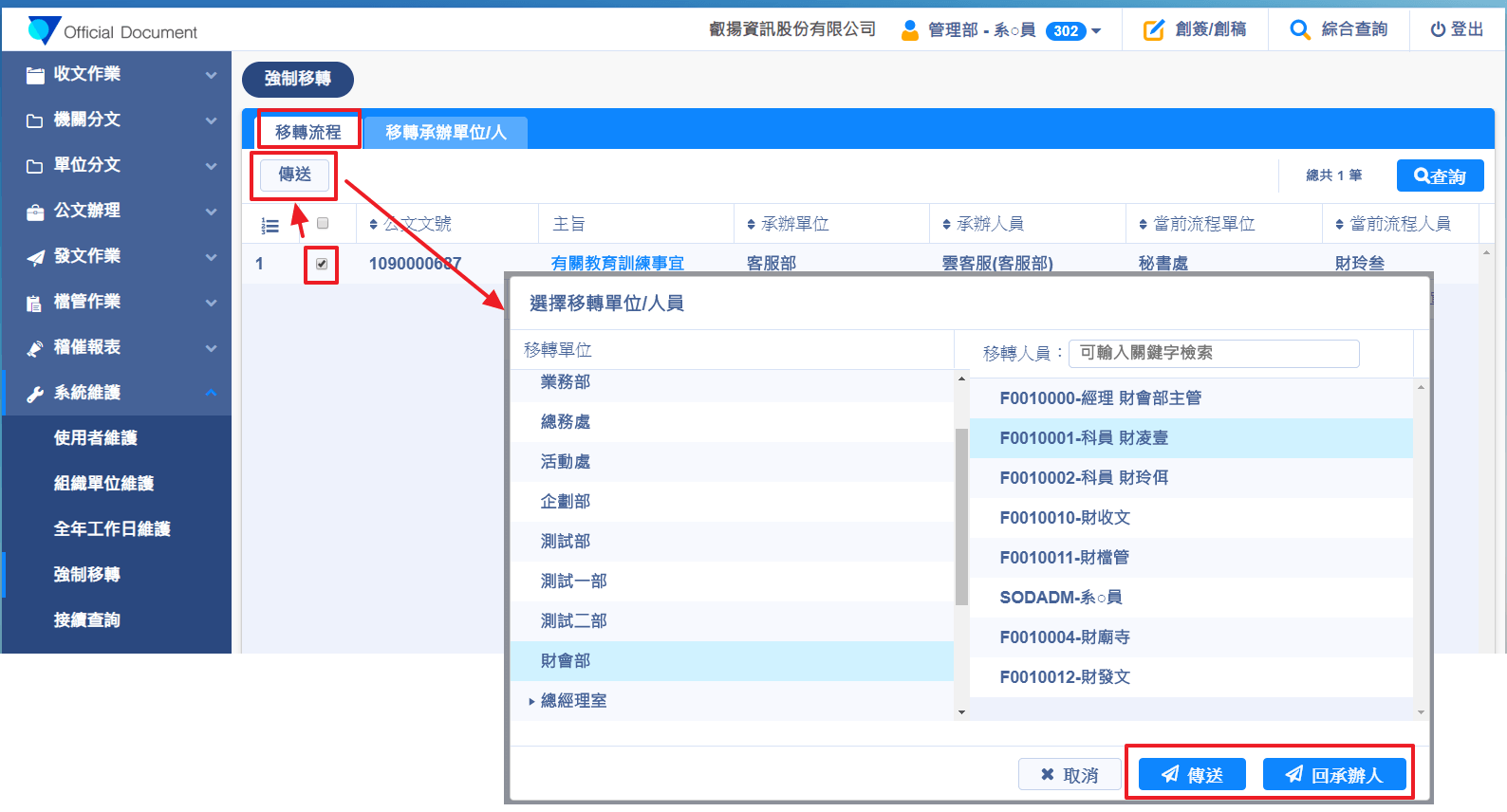1507x812 pixels.
Task: Expand the 總經理室 tree node arrow
Action: [x=530, y=702]
